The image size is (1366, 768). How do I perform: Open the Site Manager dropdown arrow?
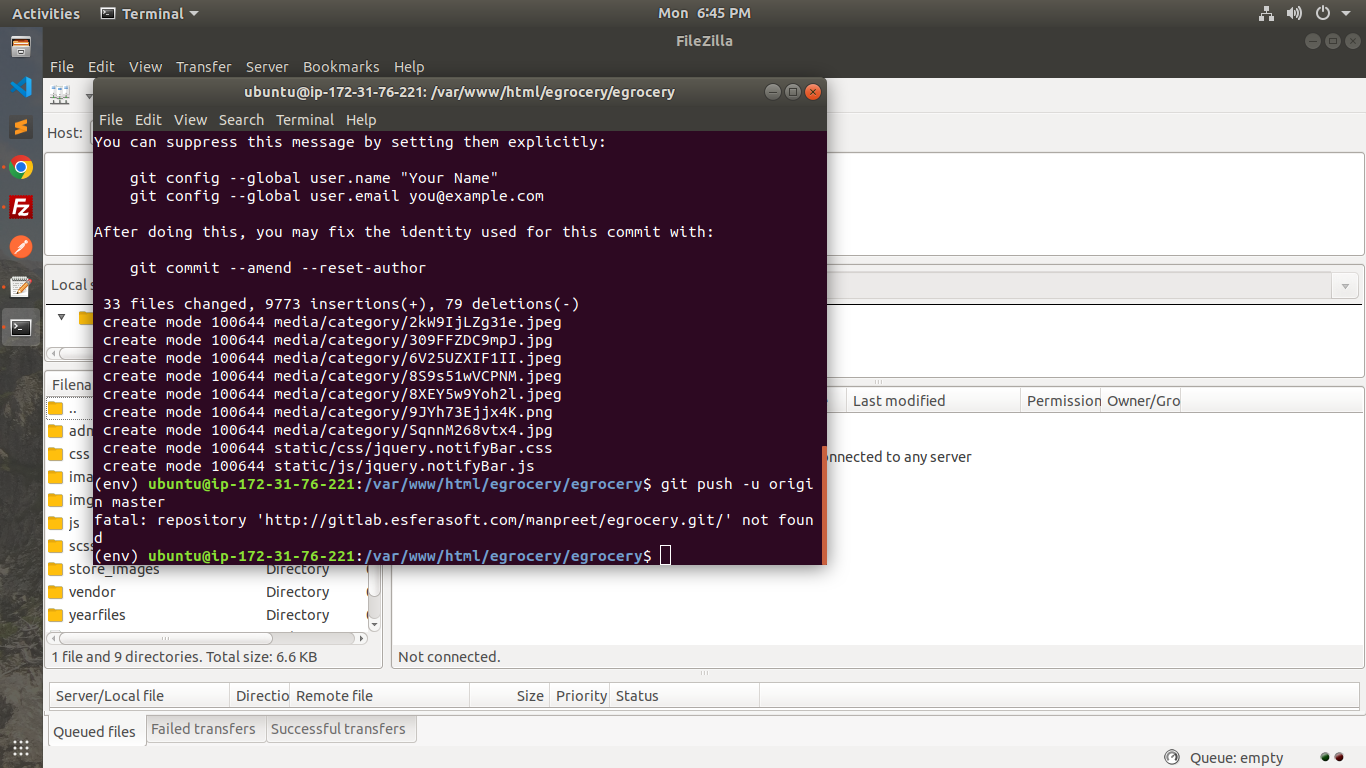[x=88, y=96]
